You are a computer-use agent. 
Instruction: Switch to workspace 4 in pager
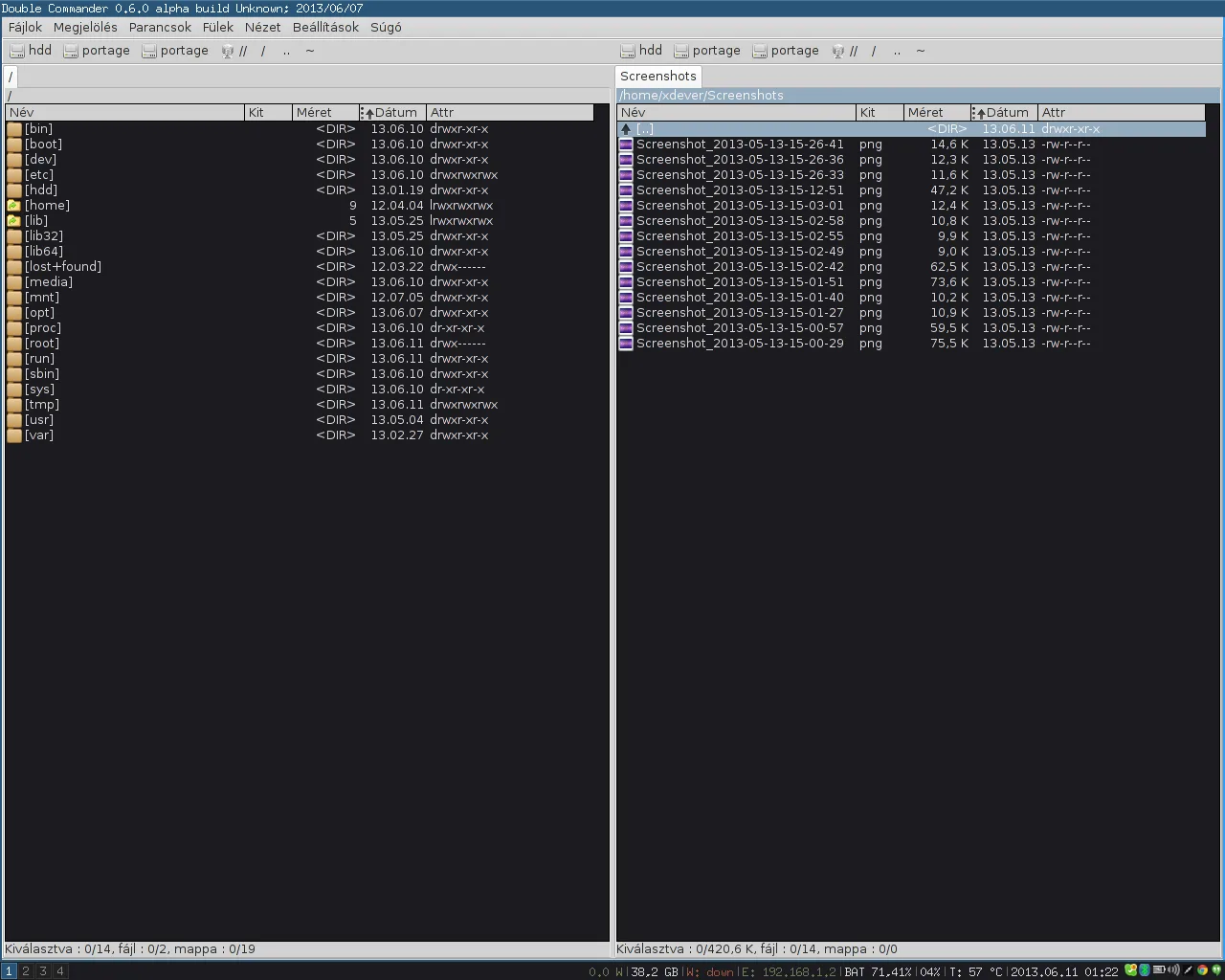click(60, 971)
